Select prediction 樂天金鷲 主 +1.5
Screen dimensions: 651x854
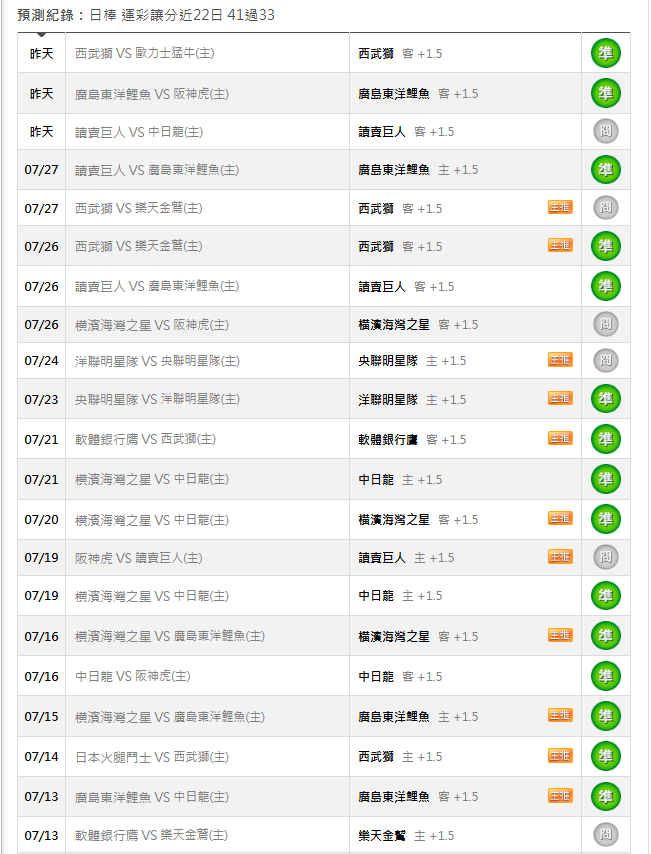(x=406, y=835)
